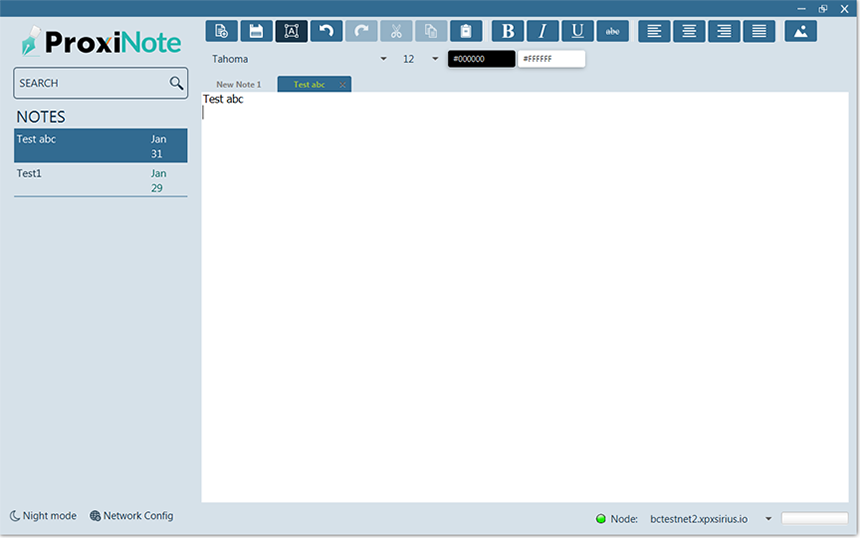Pick the black #000000 text color swatch

click(481, 59)
